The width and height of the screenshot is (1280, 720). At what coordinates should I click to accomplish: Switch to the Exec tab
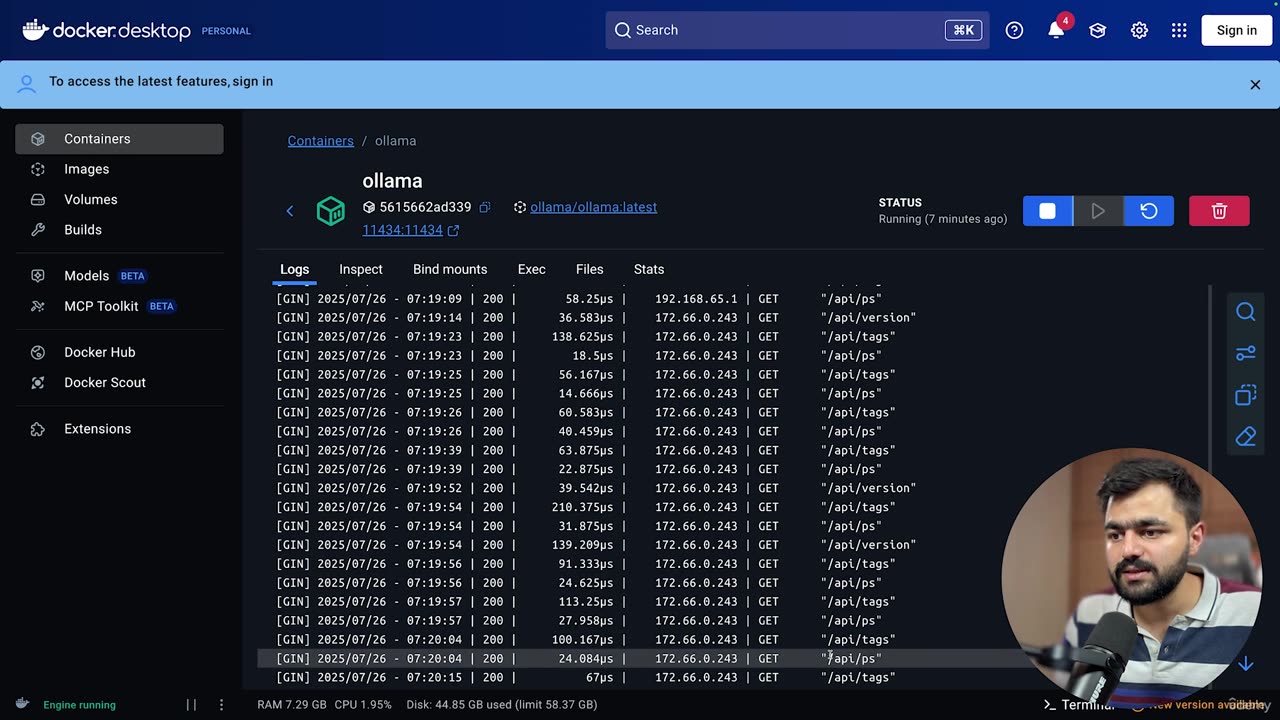click(x=532, y=269)
